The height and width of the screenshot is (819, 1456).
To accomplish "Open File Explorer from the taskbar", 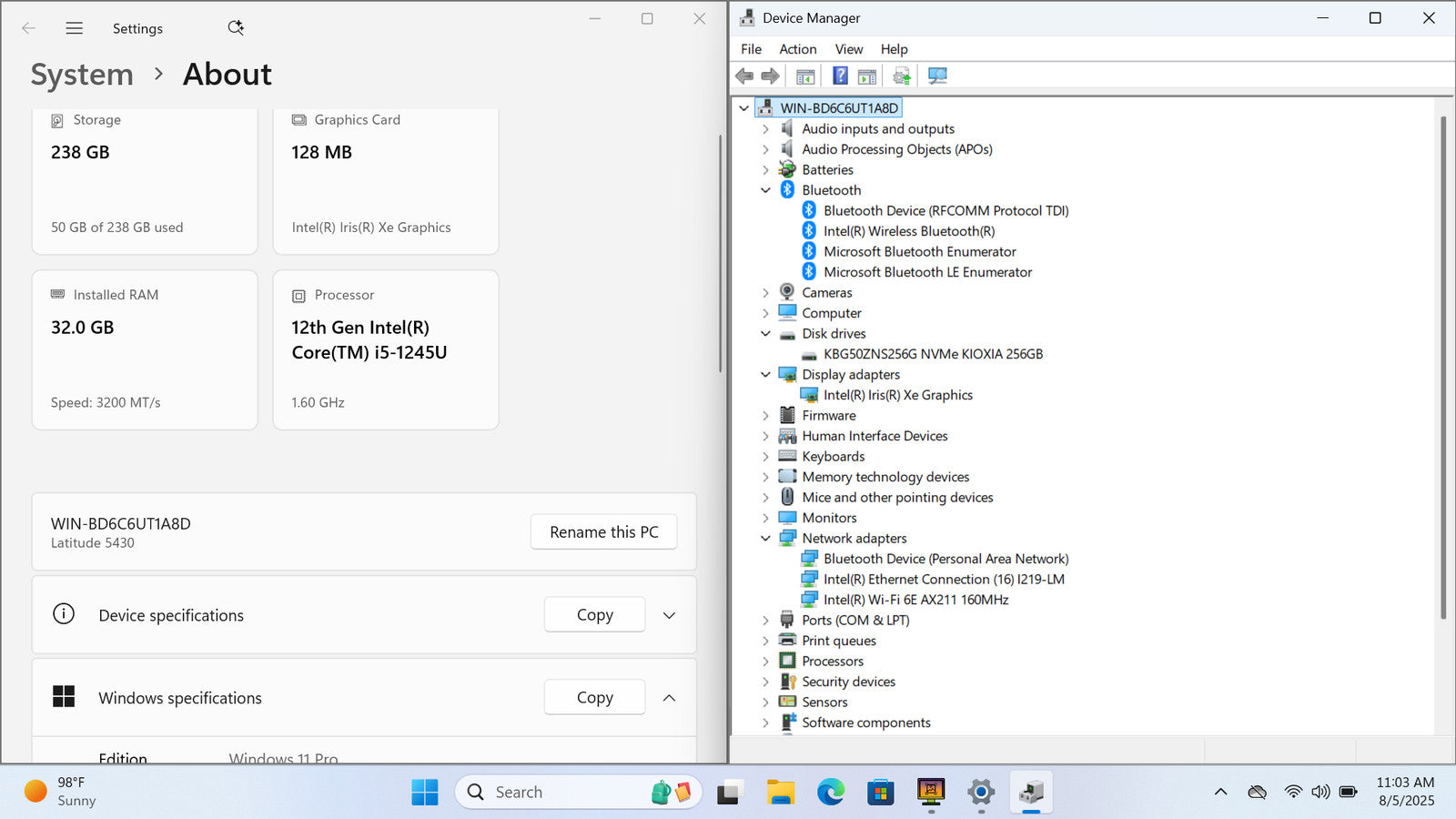I will (780, 793).
